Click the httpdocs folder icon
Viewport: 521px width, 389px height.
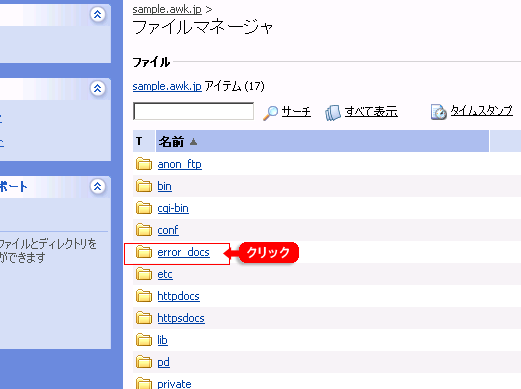(x=144, y=296)
